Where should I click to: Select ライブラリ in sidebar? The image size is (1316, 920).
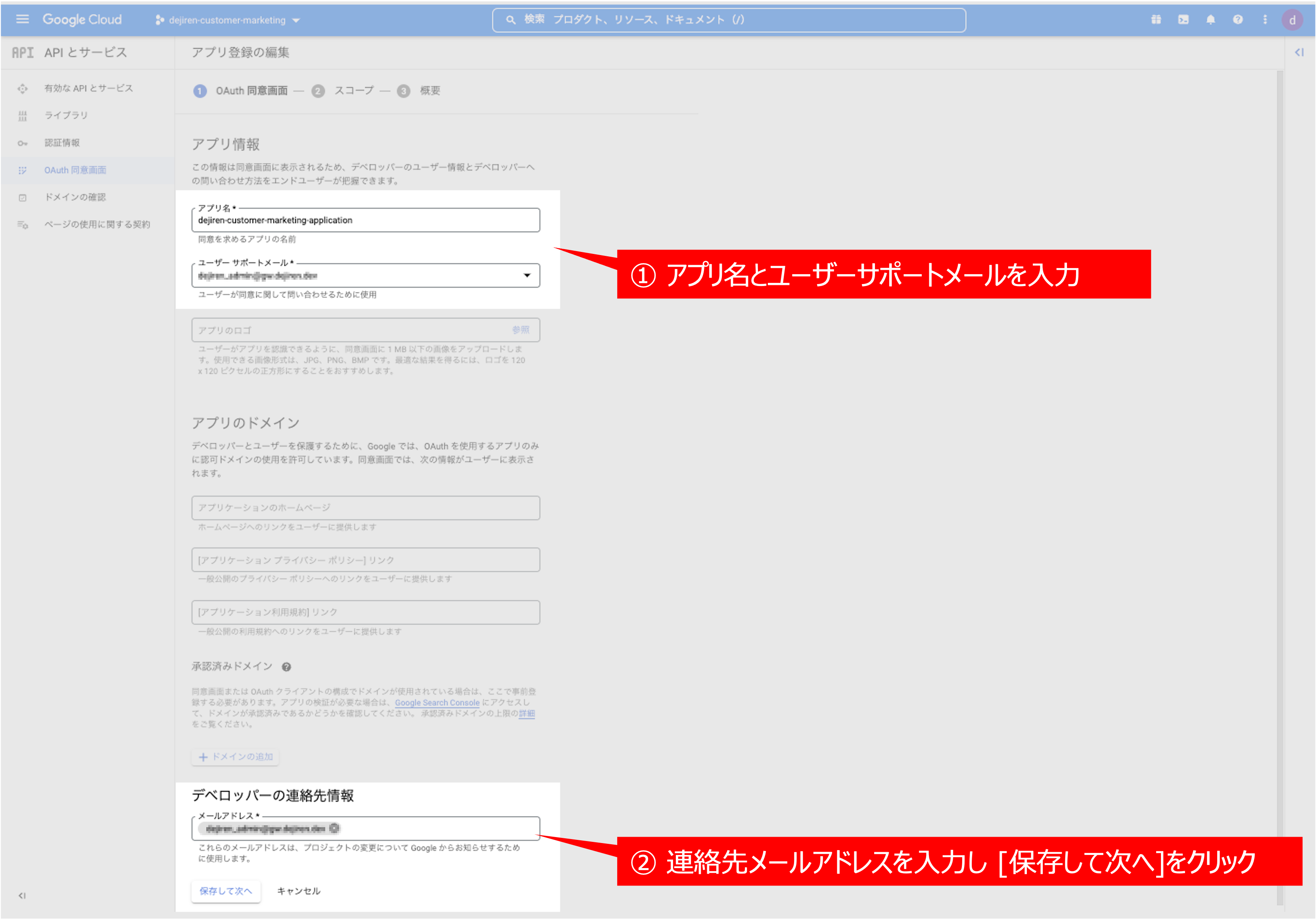[x=88, y=115]
